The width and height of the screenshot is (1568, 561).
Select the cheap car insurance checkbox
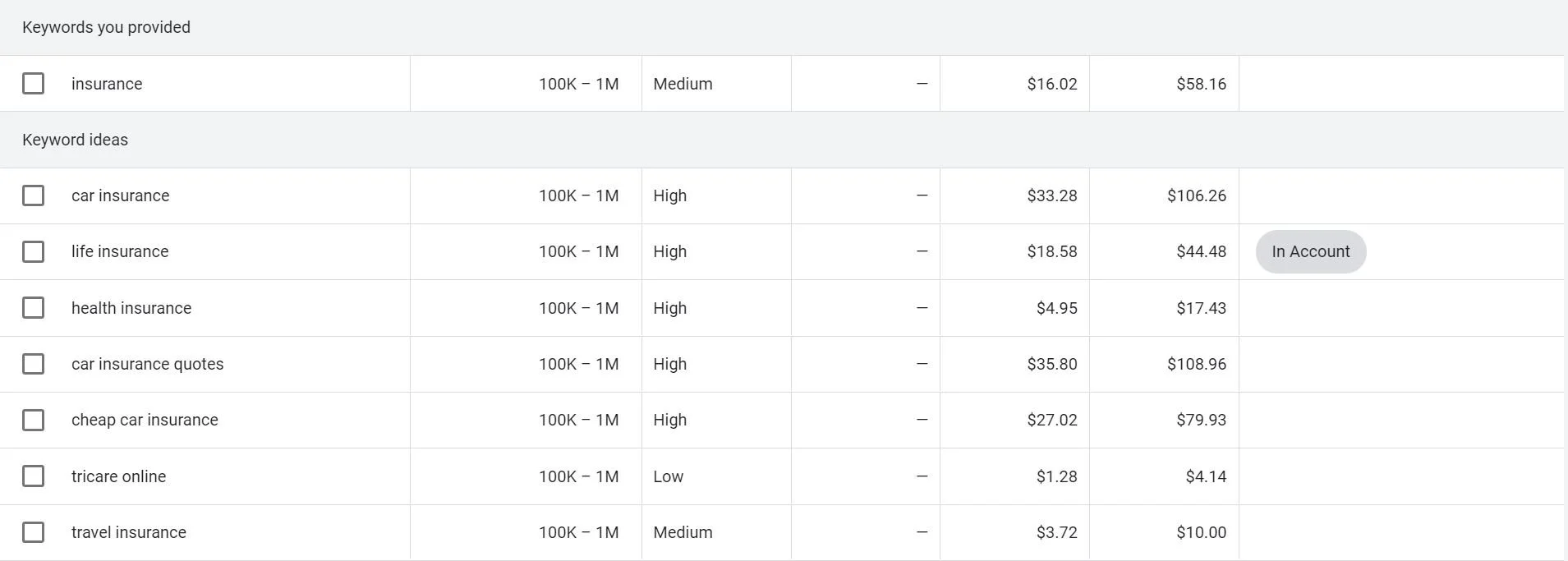pyautogui.click(x=33, y=420)
